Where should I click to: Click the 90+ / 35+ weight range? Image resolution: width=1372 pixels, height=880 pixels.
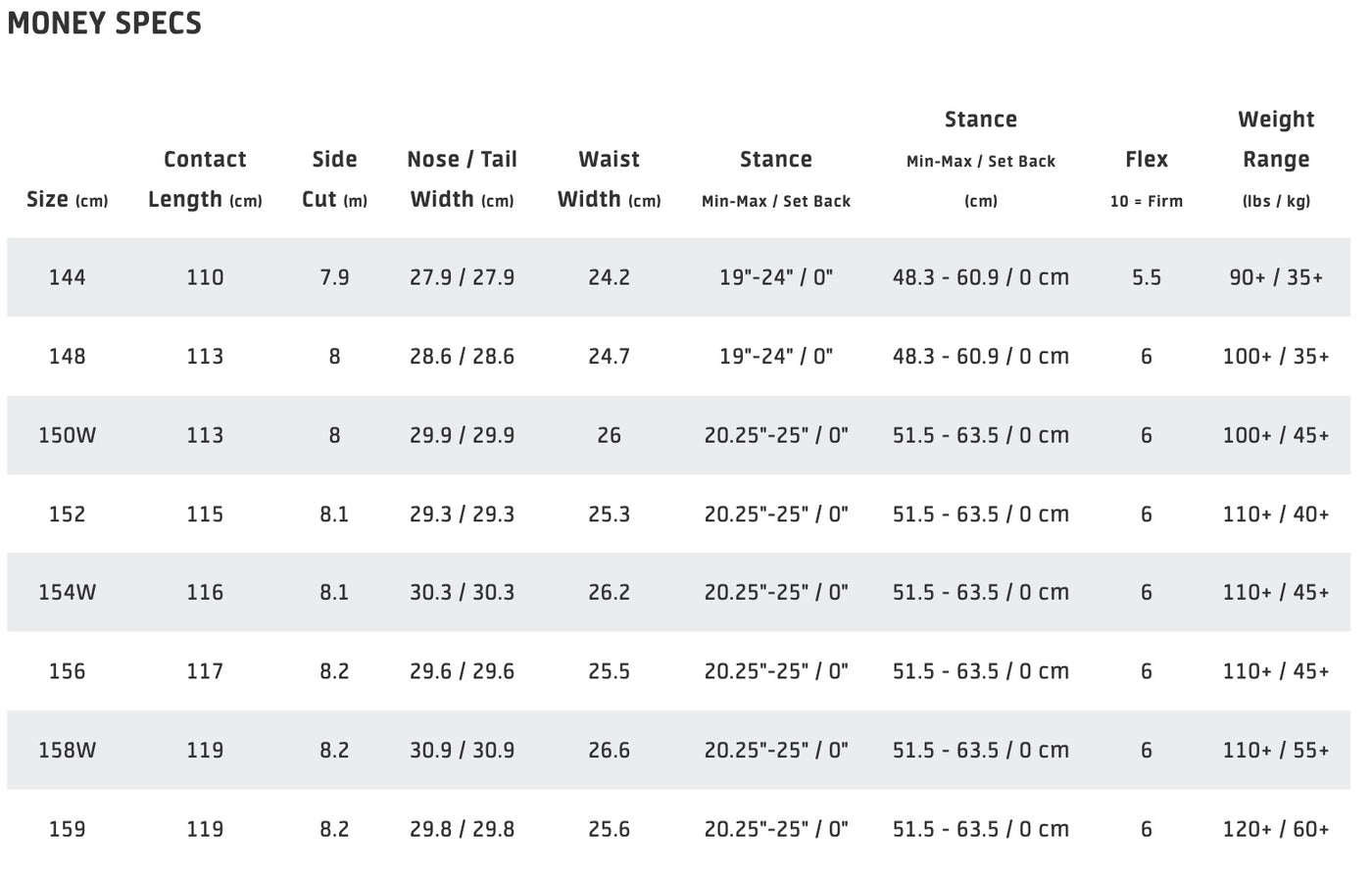click(1276, 277)
